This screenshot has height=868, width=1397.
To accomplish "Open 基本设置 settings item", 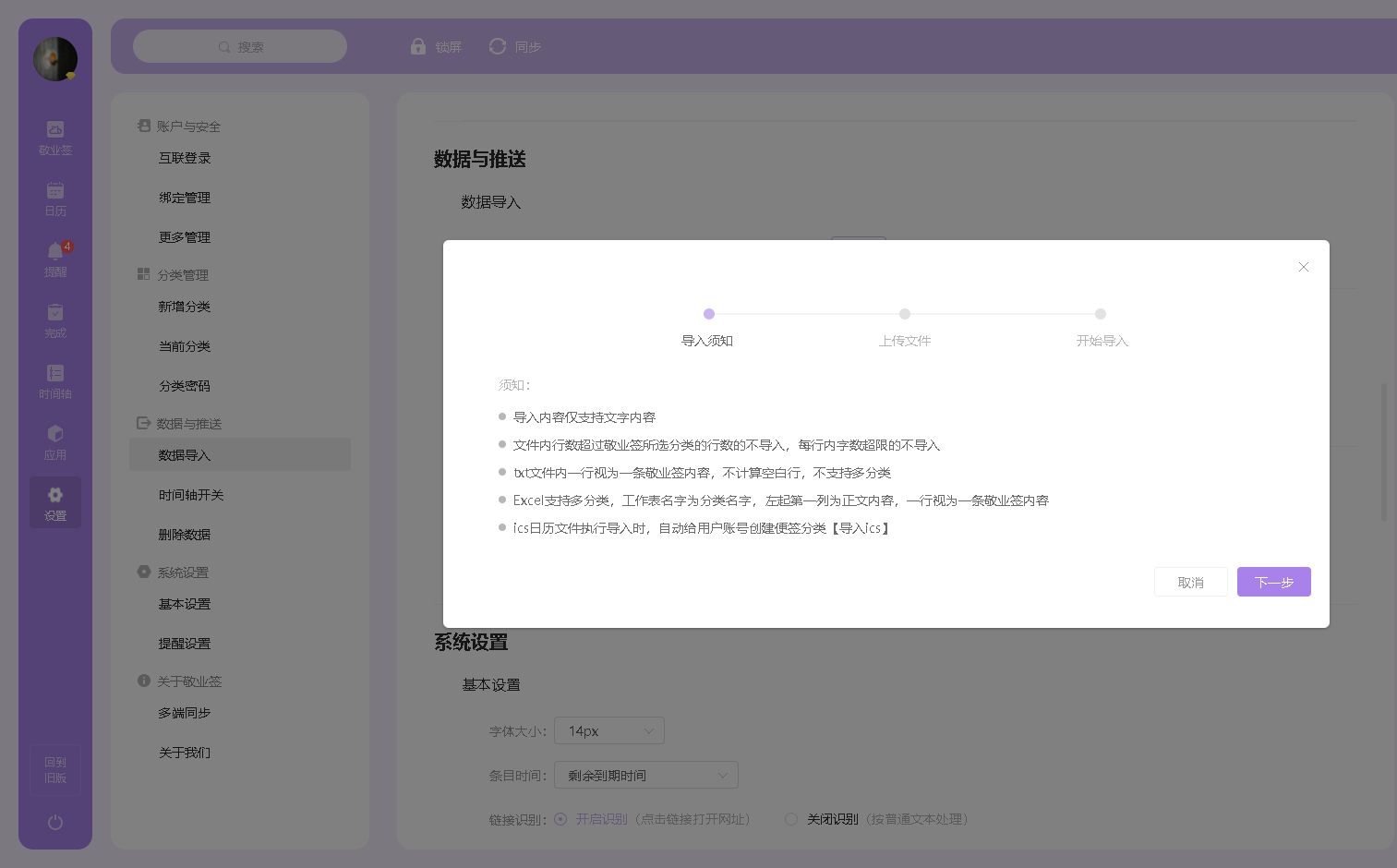I will pyautogui.click(x=185, y=604).
